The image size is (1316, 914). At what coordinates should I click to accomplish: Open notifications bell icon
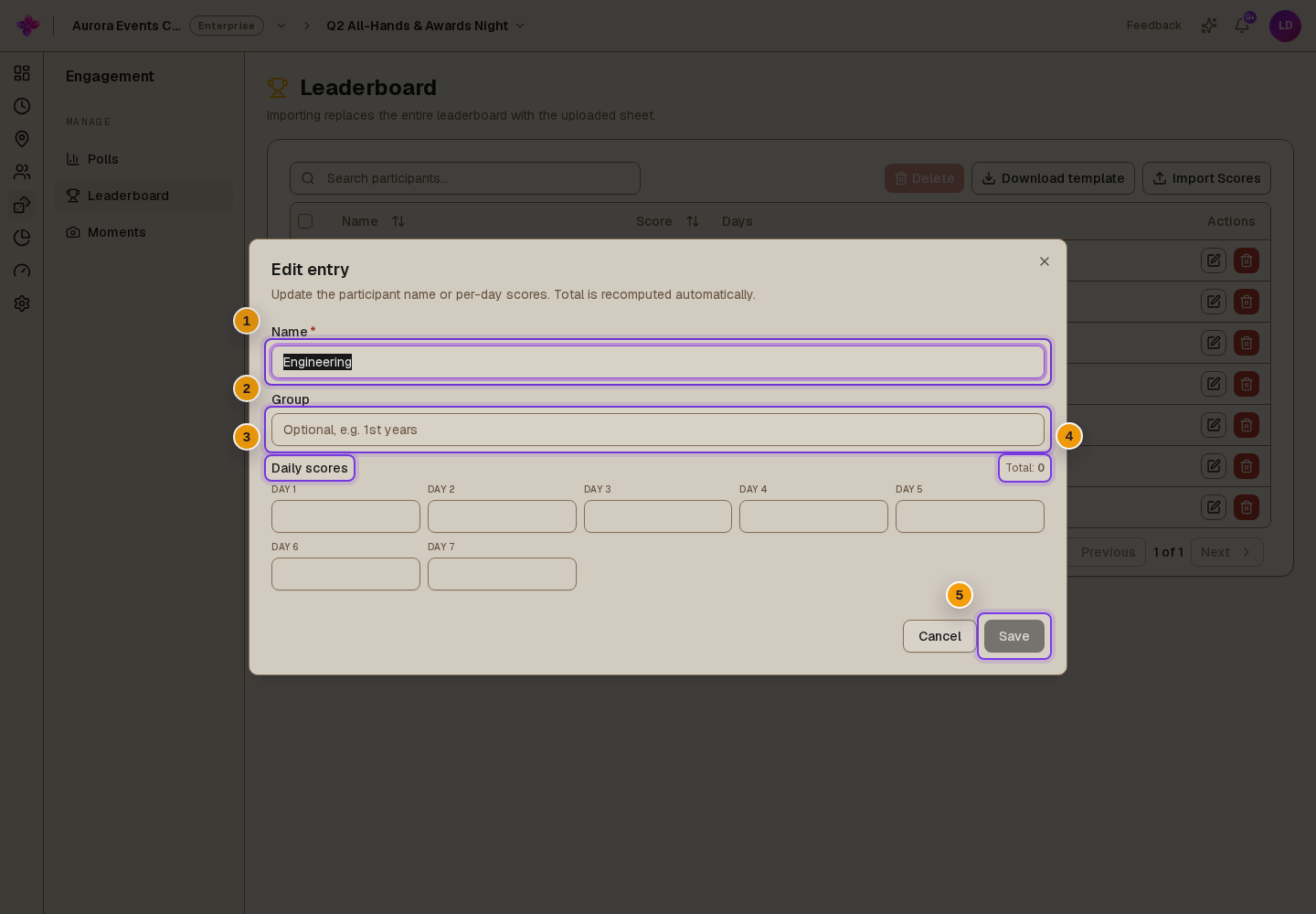(x=1242, y=26)
